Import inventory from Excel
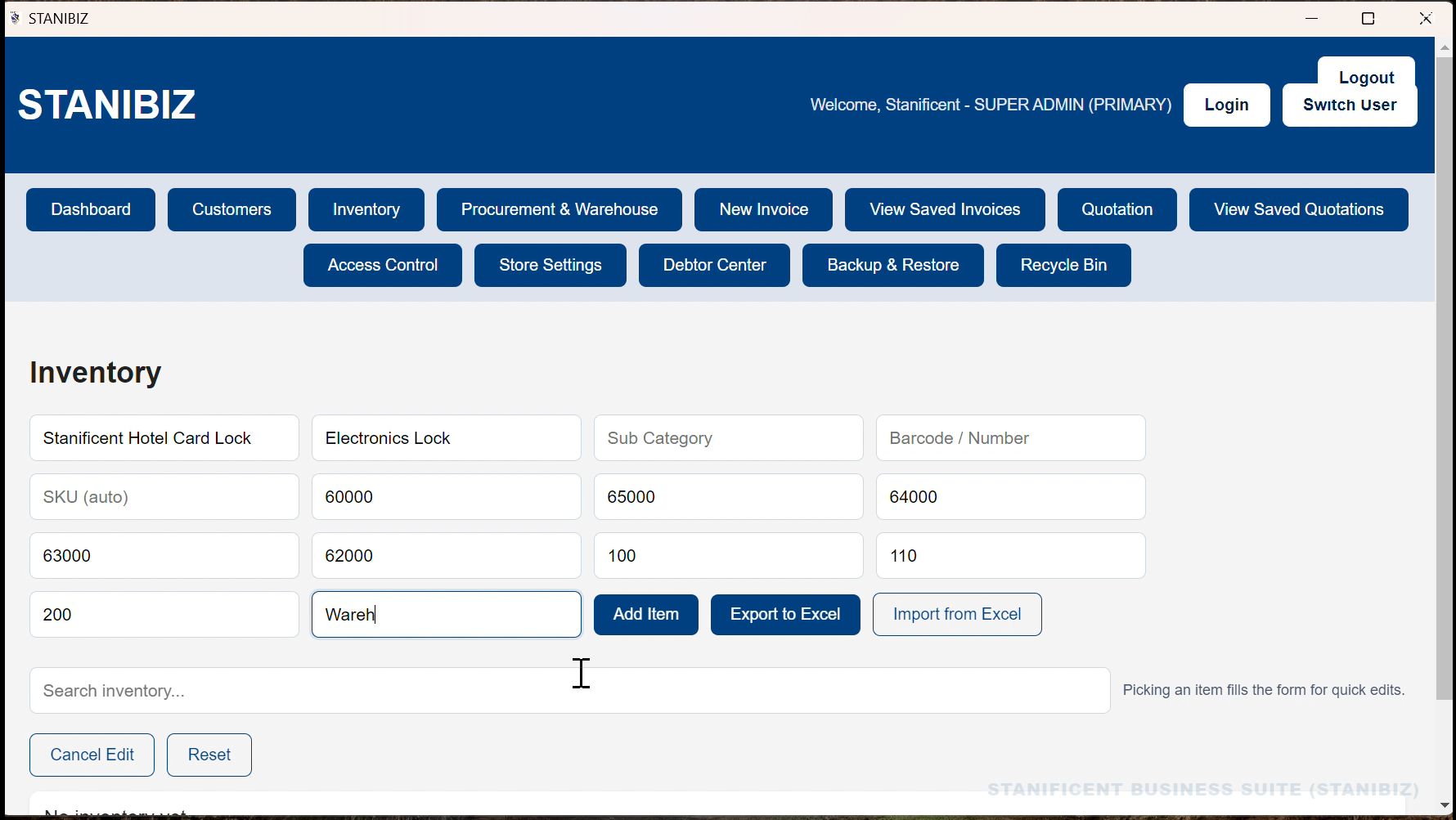Viewport: 1456px width, 820px height. pos(956,614)
